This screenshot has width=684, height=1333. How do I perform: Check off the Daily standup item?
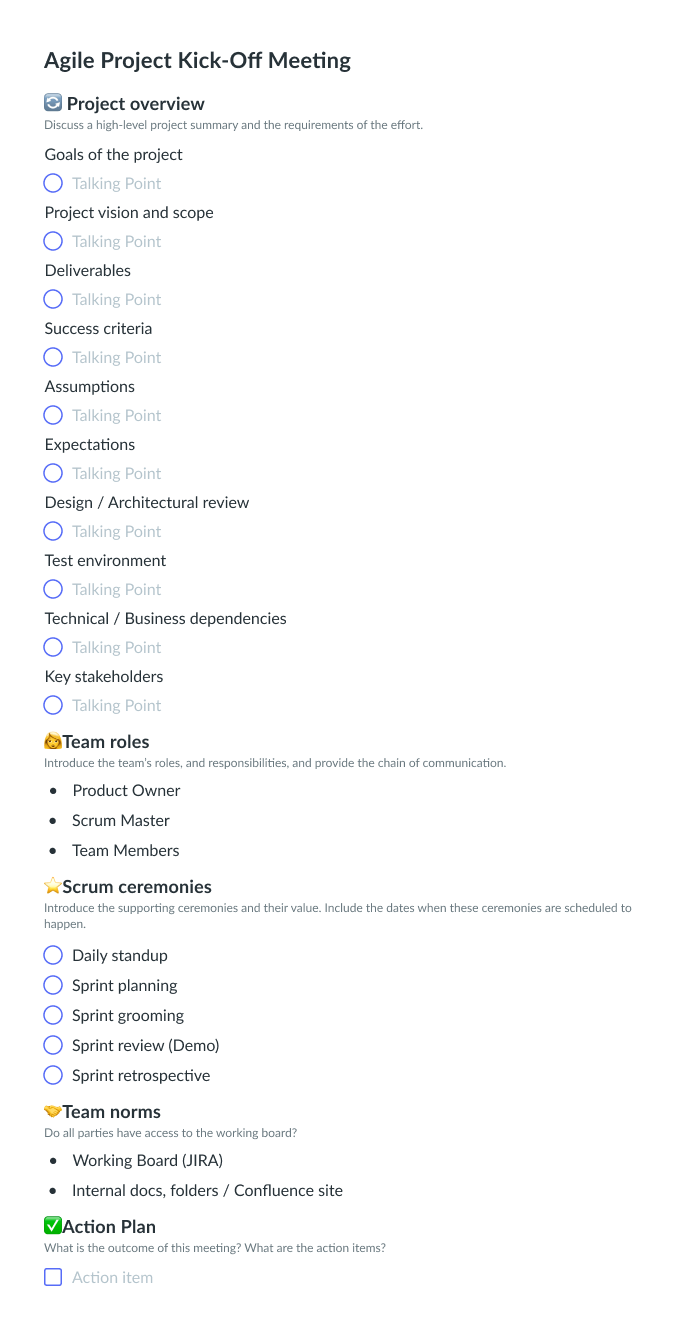(x=53, y=955)
